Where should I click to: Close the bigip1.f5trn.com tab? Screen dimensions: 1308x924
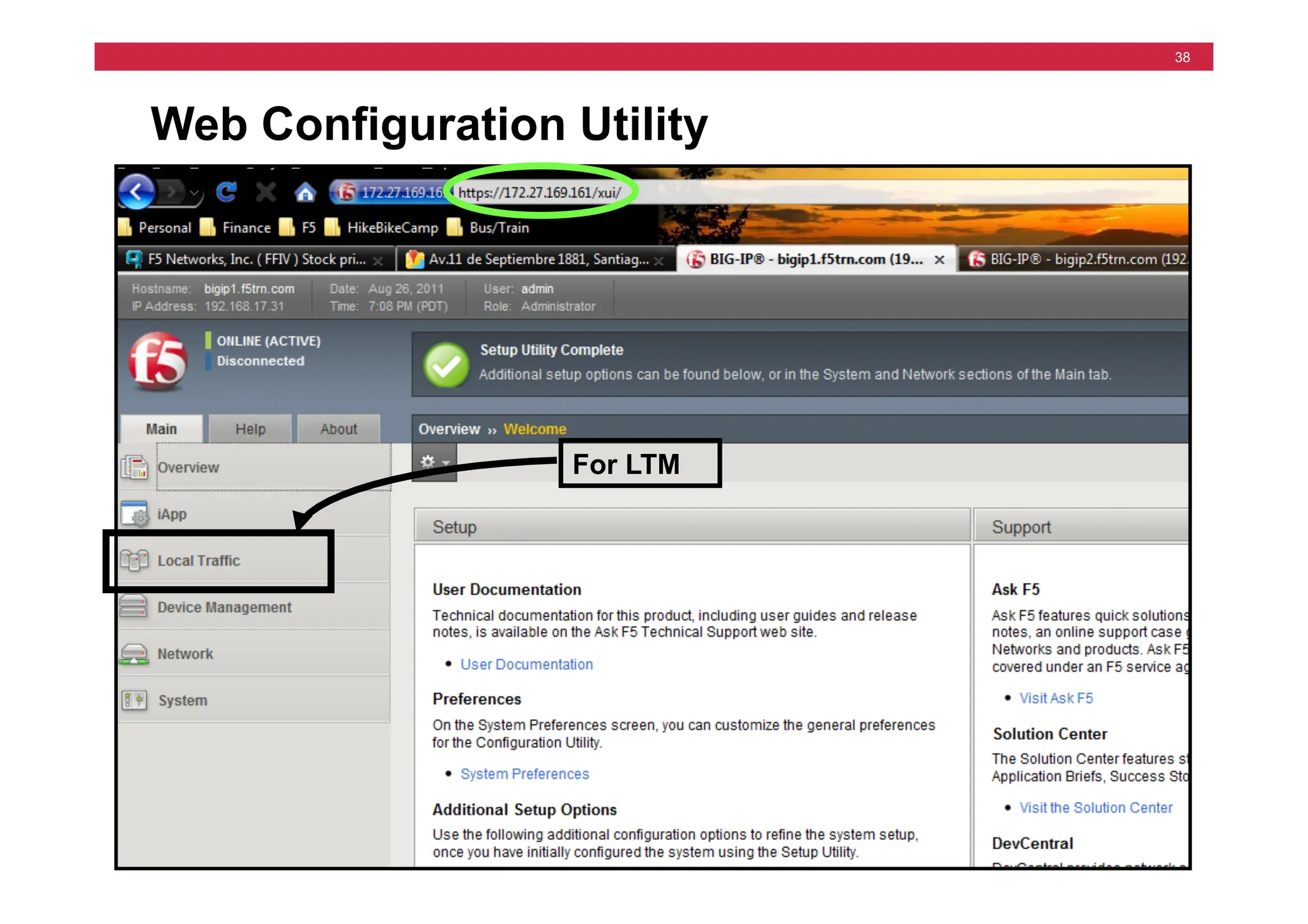click(x=939, y=260)
